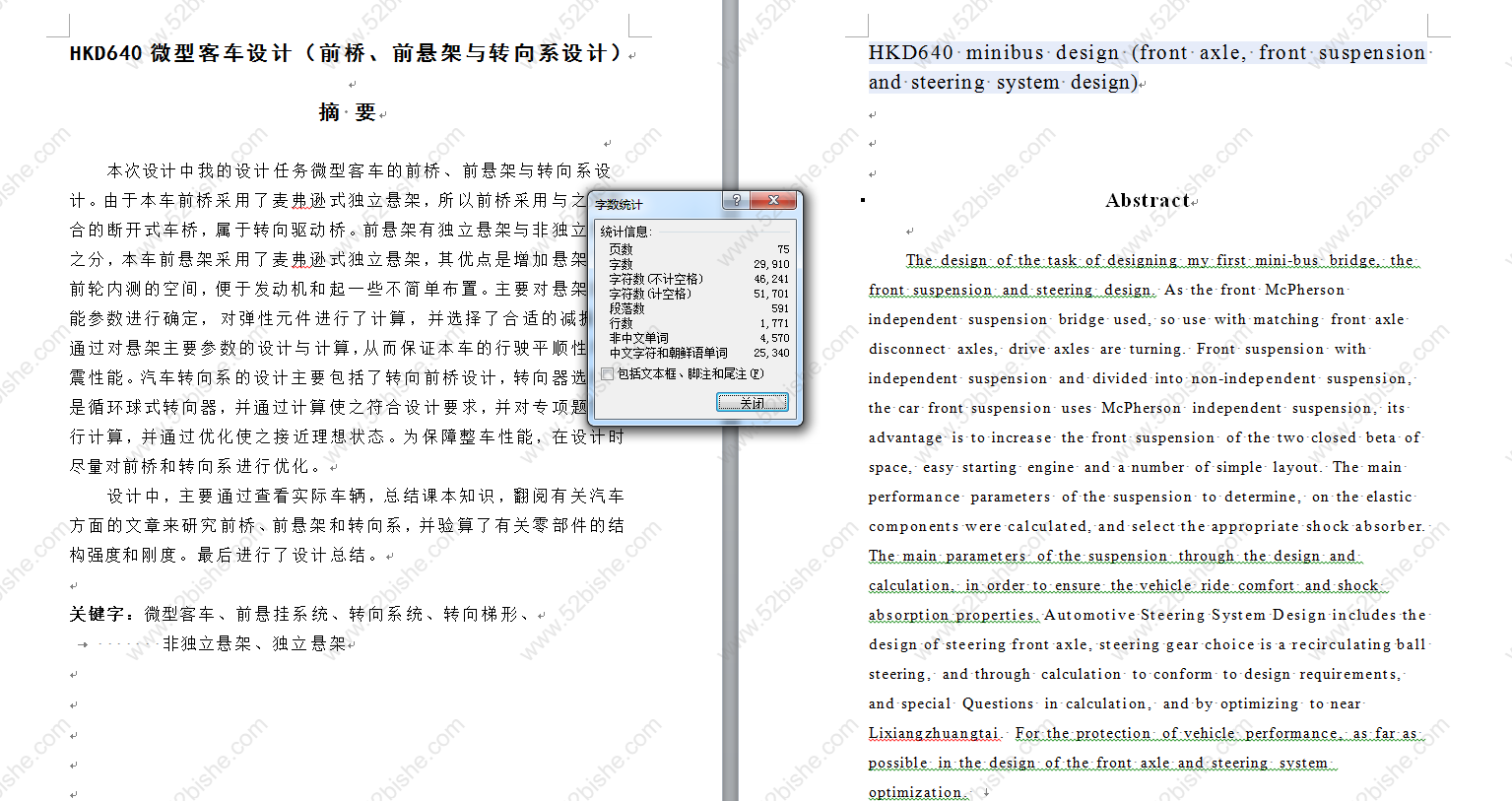Click the 摘要 heading on left page

pyautogui.click(x=348, y=112)
